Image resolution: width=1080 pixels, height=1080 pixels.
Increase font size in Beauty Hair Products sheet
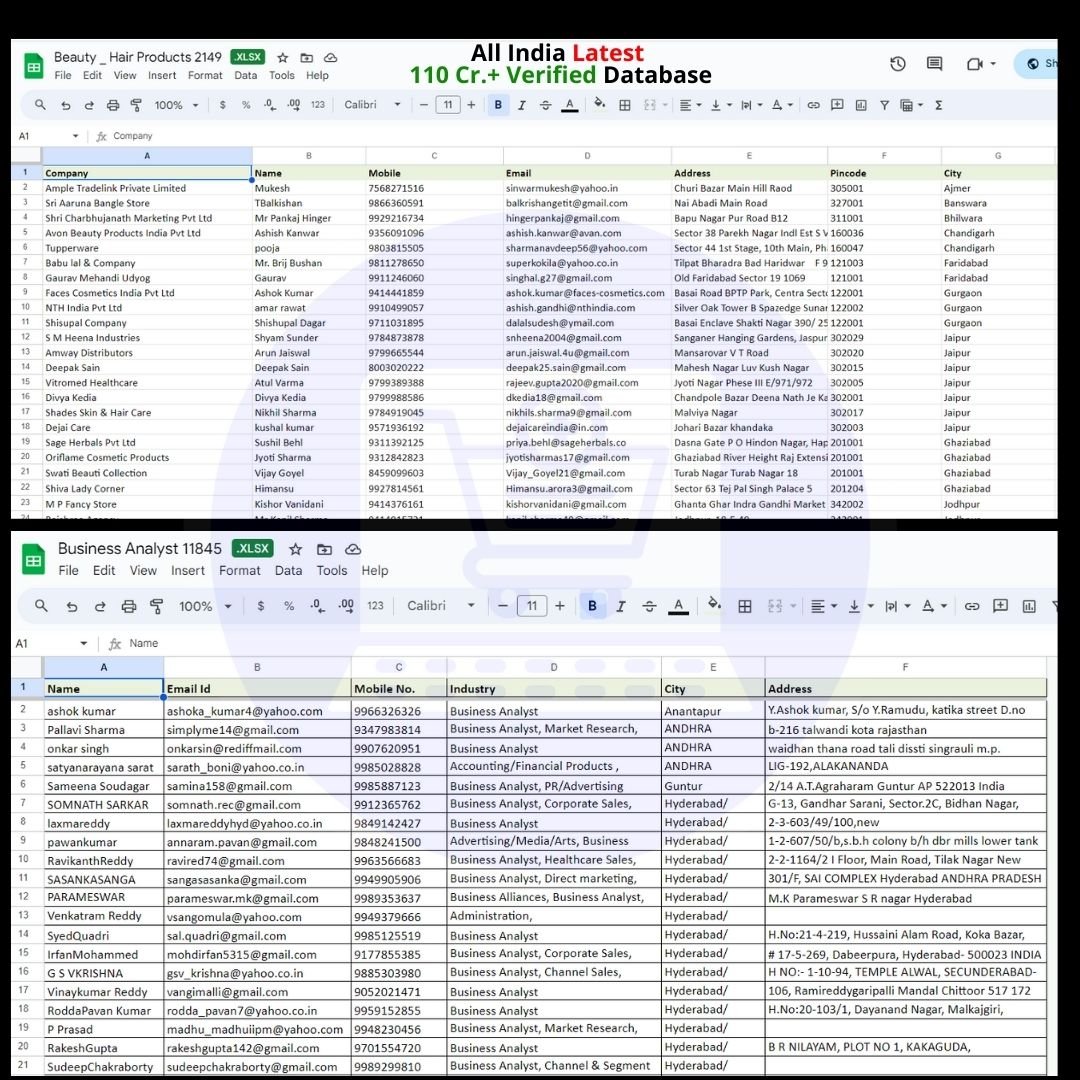pyautogui.click(x=471, y=105)
